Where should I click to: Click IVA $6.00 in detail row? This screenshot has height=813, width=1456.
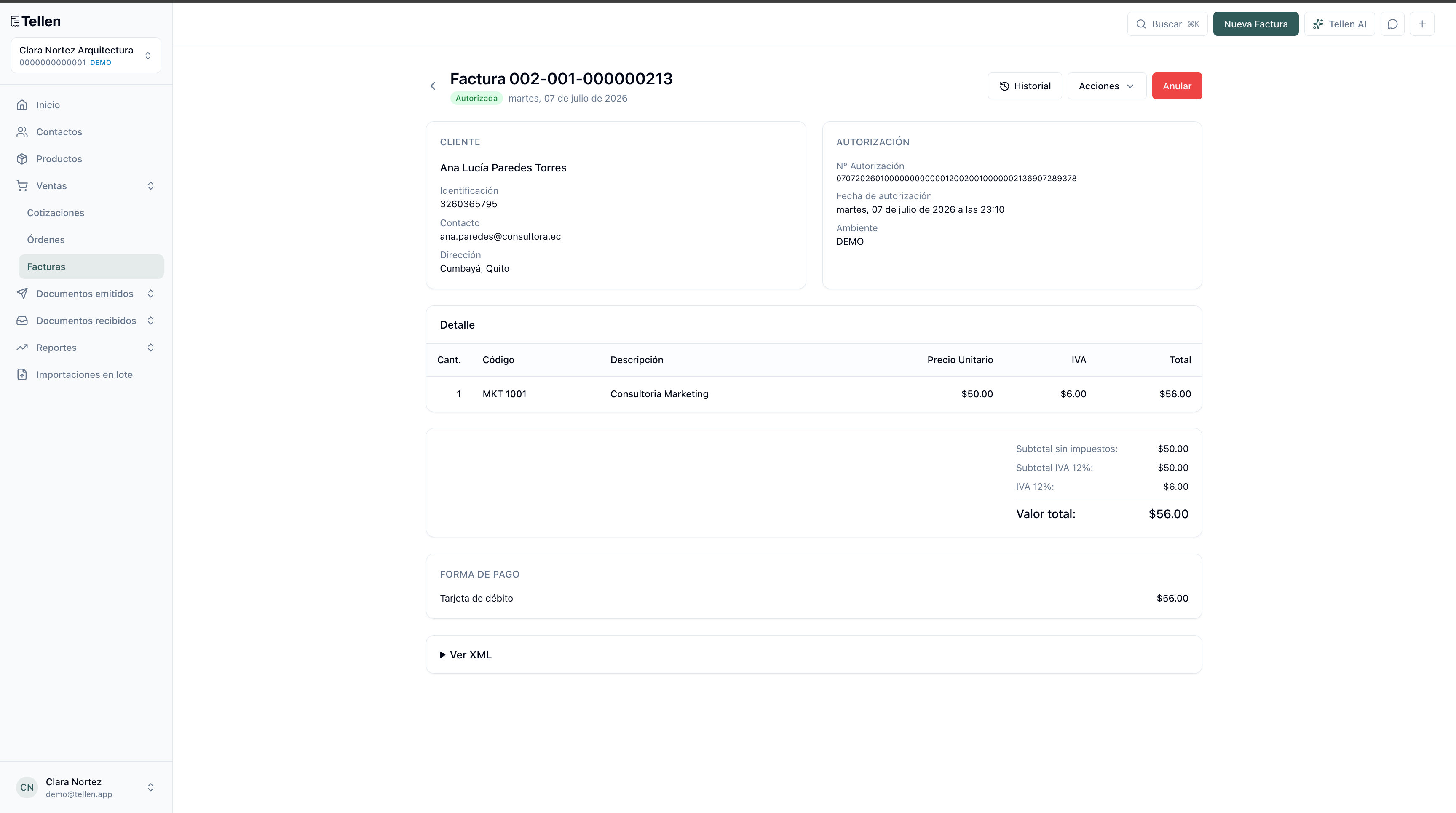point(1073,394)
